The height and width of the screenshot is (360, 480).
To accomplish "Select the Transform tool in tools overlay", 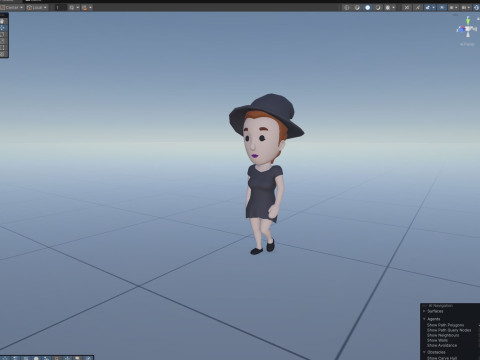I will tap(3, 53).
